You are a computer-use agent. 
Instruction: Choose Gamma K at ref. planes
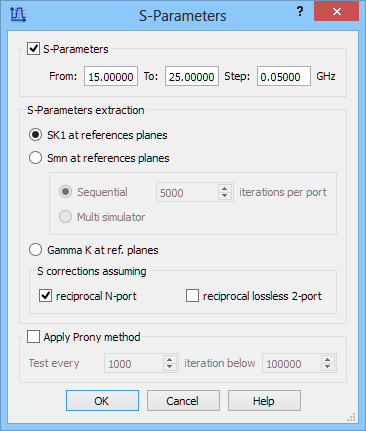coord(35,250)
